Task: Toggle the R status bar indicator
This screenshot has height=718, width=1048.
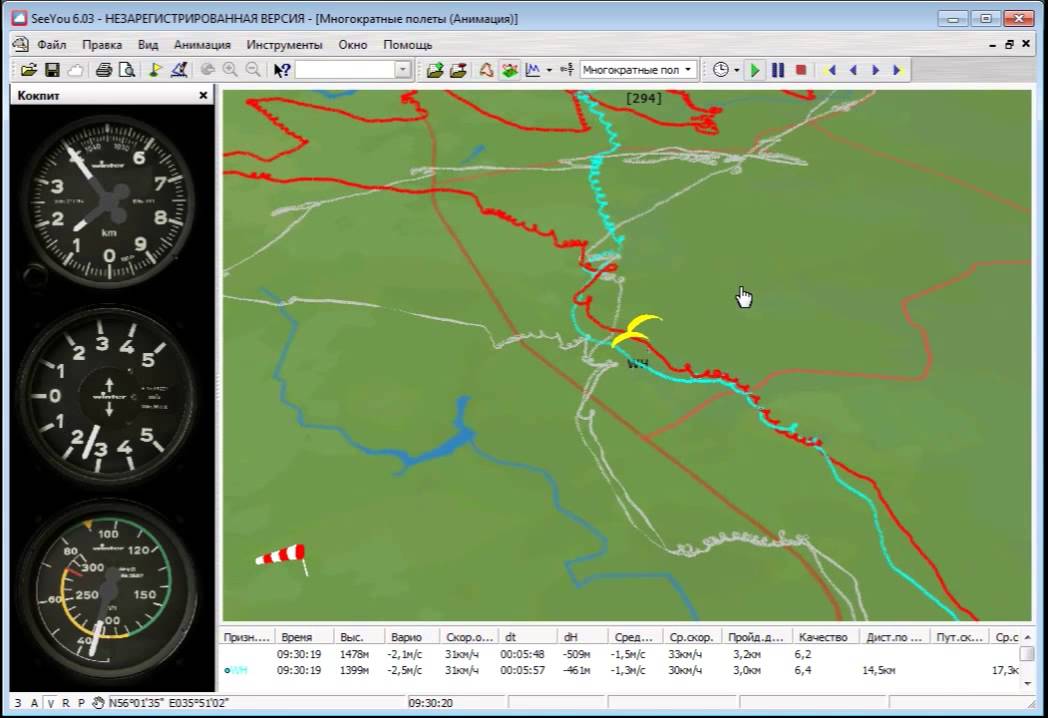Action: click(x=66, y=703)
